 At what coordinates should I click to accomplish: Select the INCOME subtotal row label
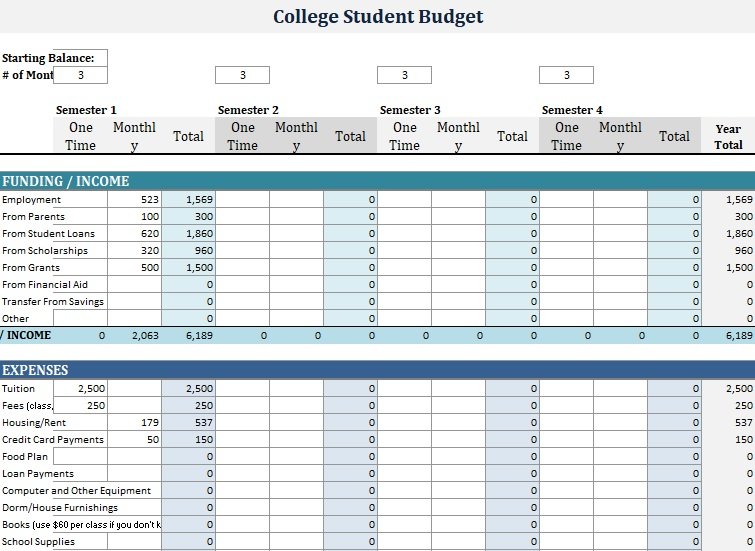click(x=26, y=335)
